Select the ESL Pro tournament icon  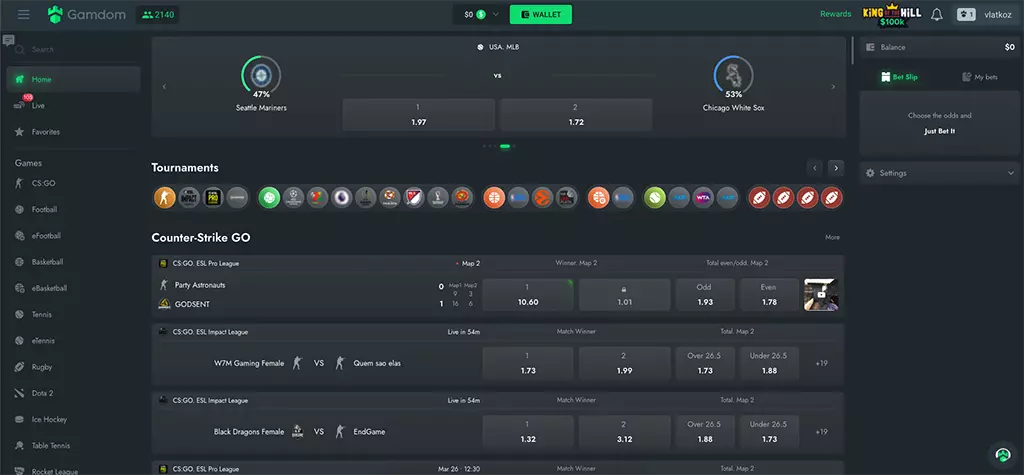(x=213, y=197)
